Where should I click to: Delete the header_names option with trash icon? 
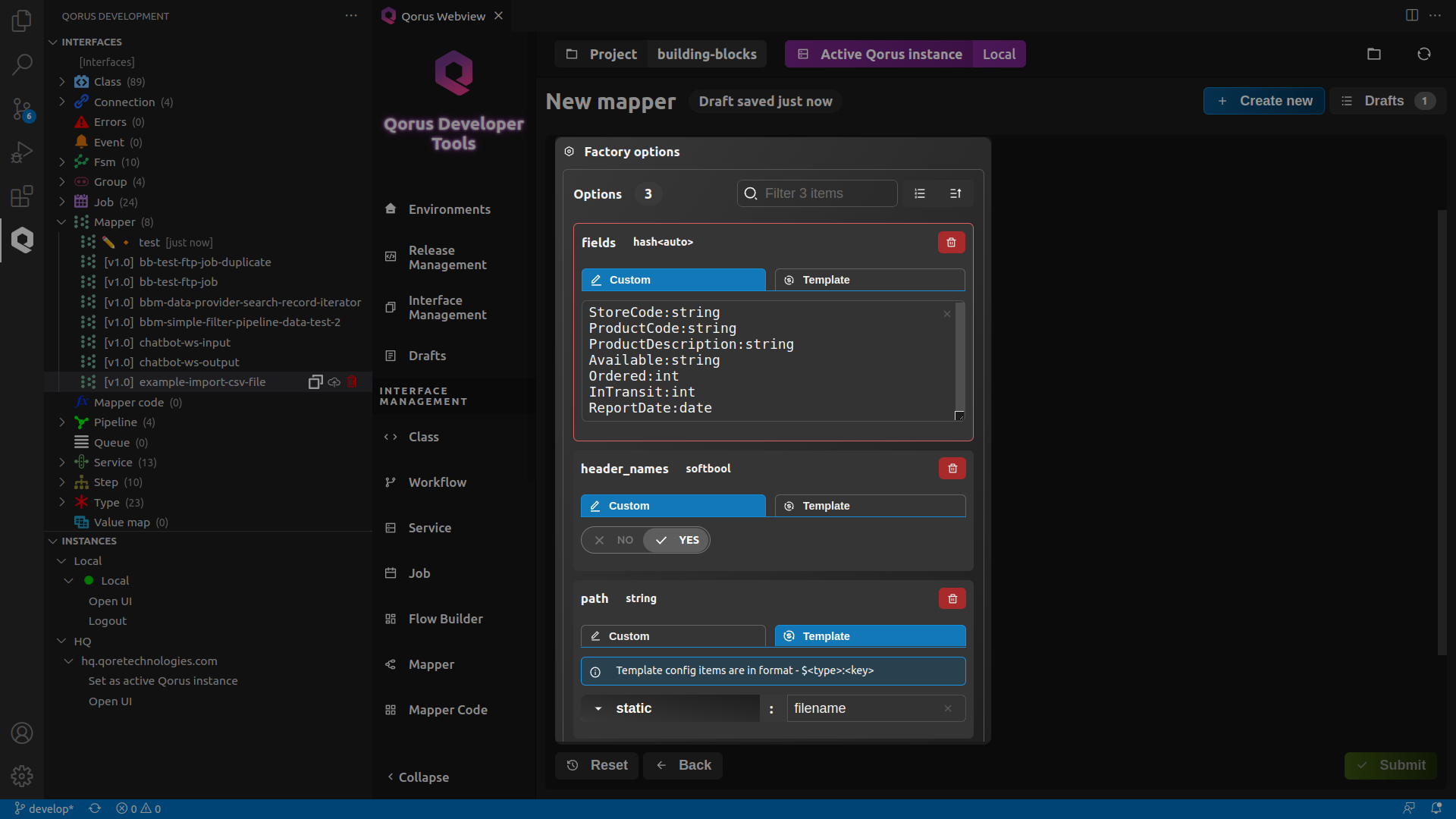[952, 469]
